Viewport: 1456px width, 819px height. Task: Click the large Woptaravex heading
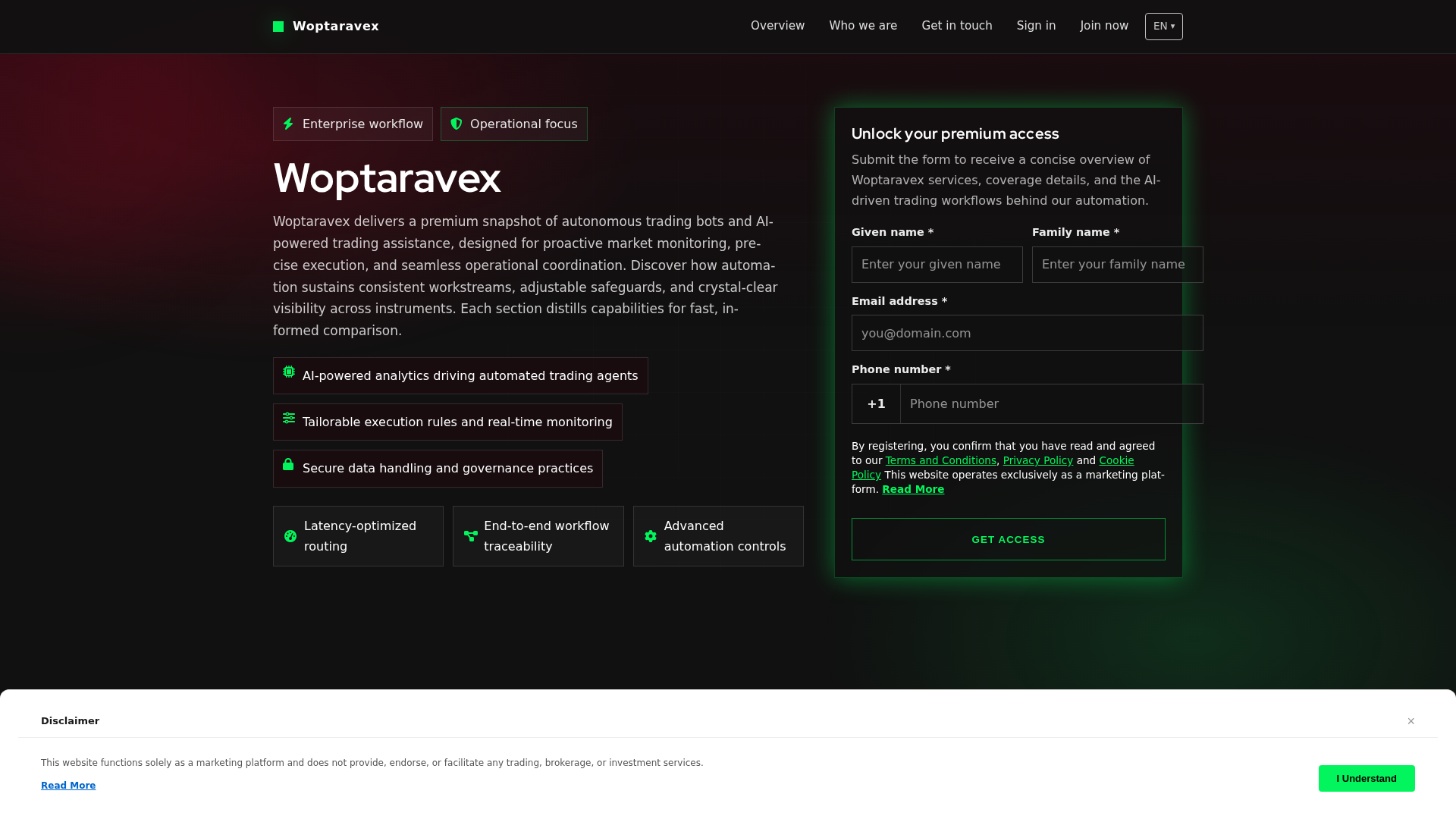tap(387, 178)
